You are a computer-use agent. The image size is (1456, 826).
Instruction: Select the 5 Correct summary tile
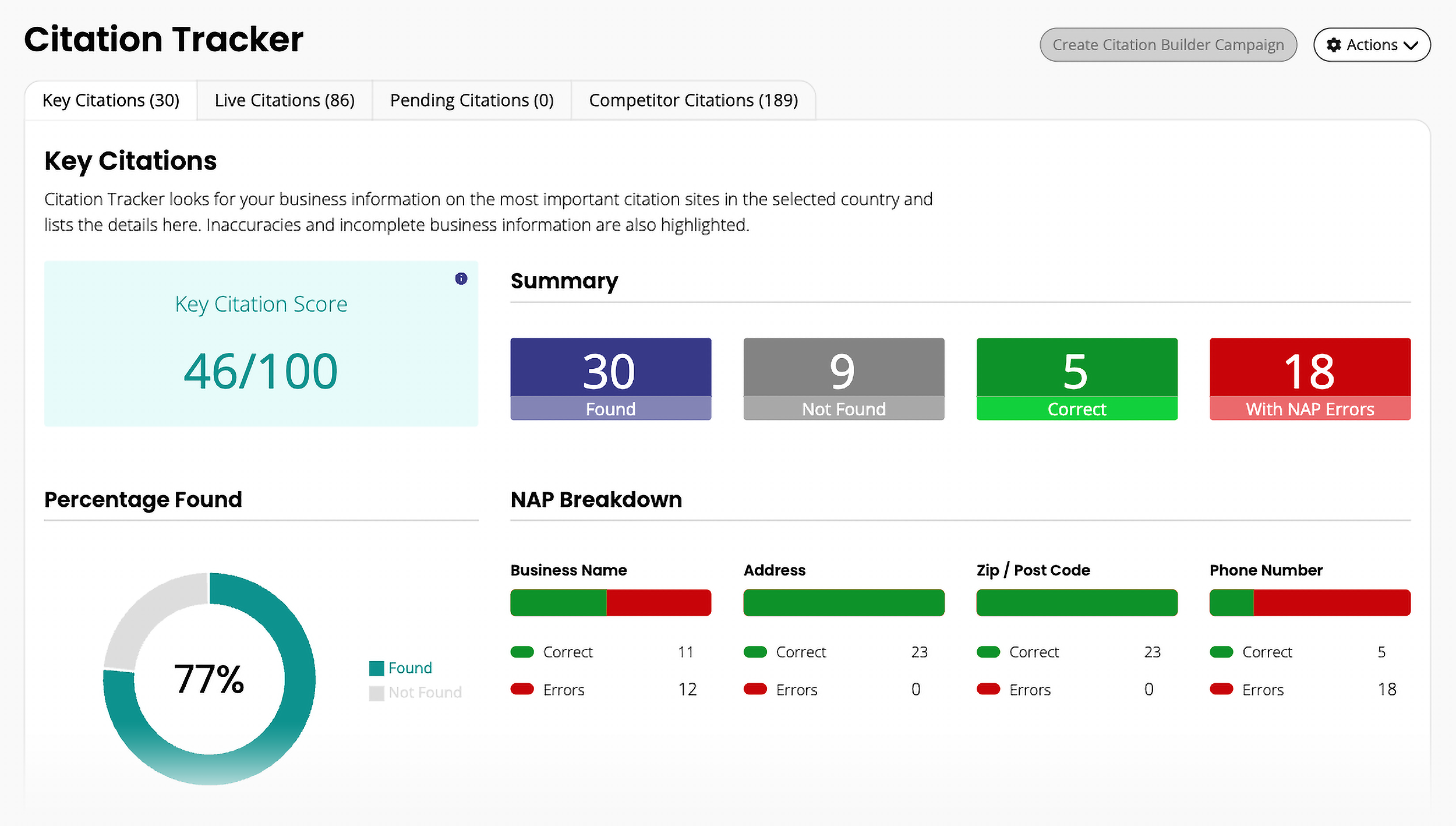point(1076,379)
